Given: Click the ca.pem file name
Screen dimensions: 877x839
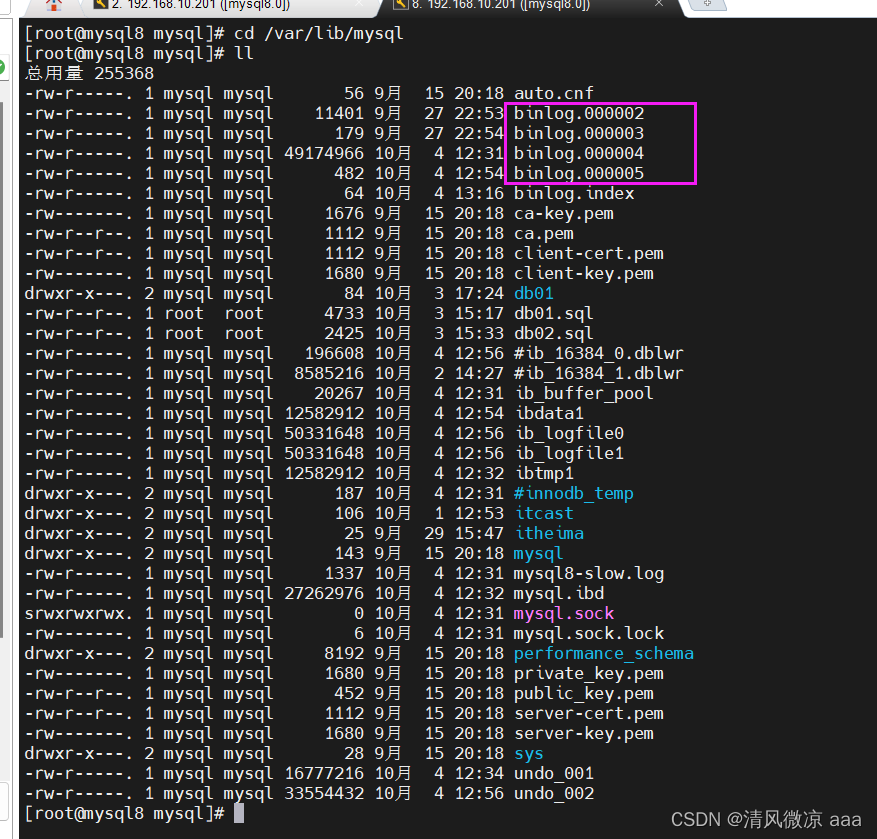Looking at the screenshot, I should (x=544, y=233).
